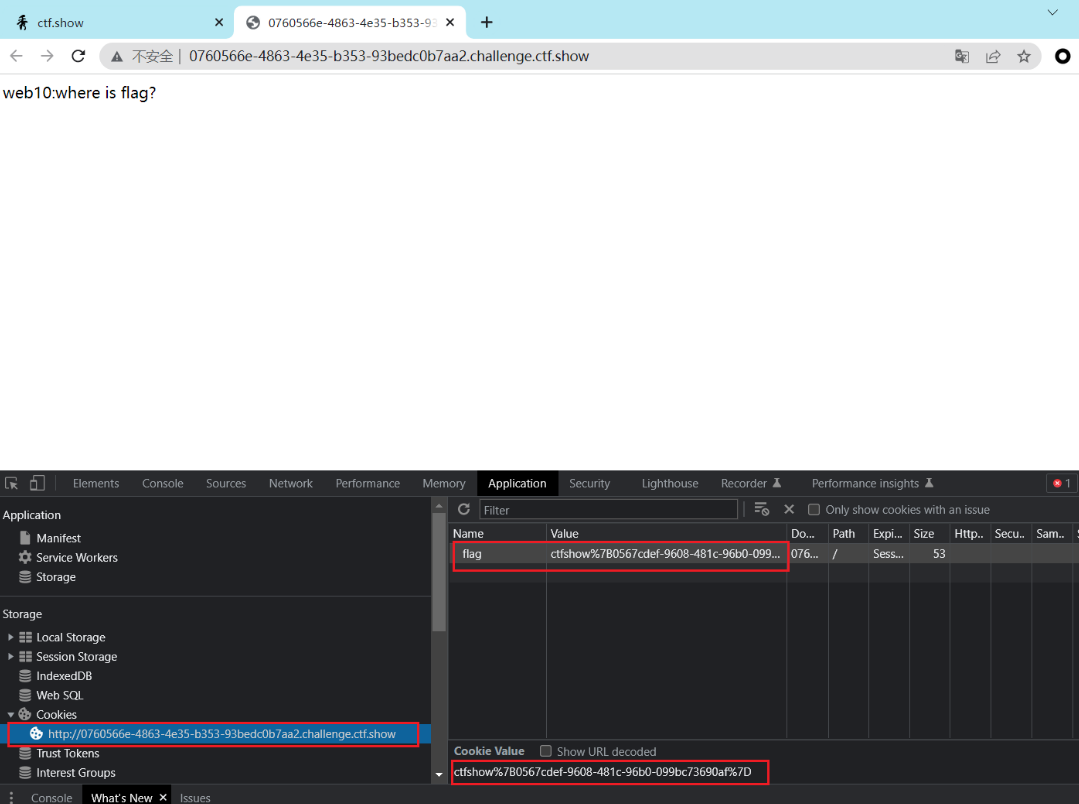Viewport: 1079px width, 804px height.
Task: Click the address bar URL
Action: point(389,56)
